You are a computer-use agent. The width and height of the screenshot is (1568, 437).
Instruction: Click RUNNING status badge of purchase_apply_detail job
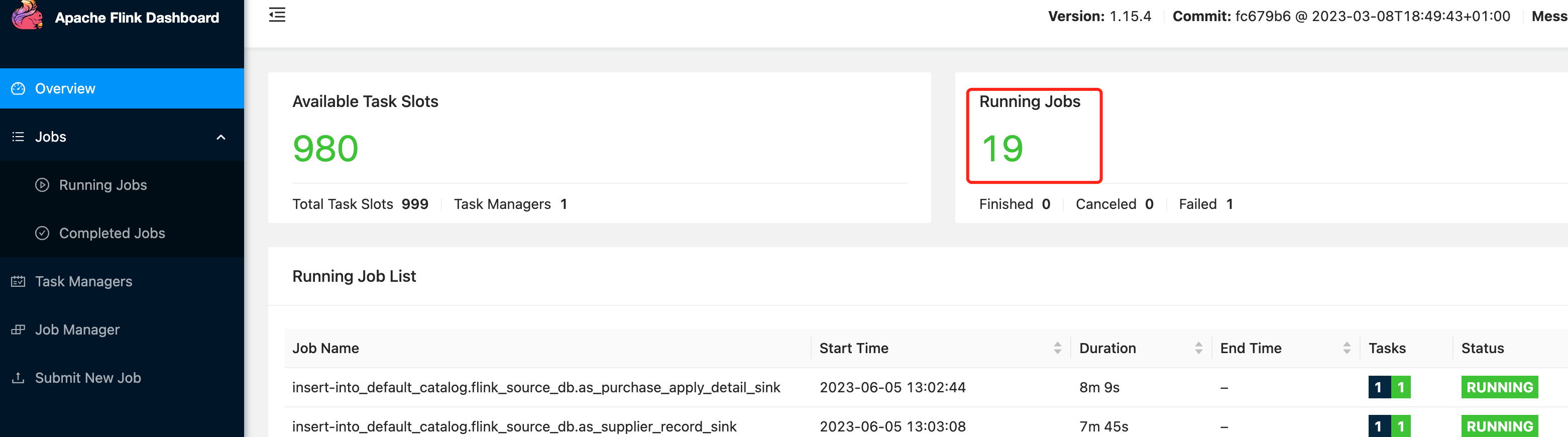(1499, 388)
